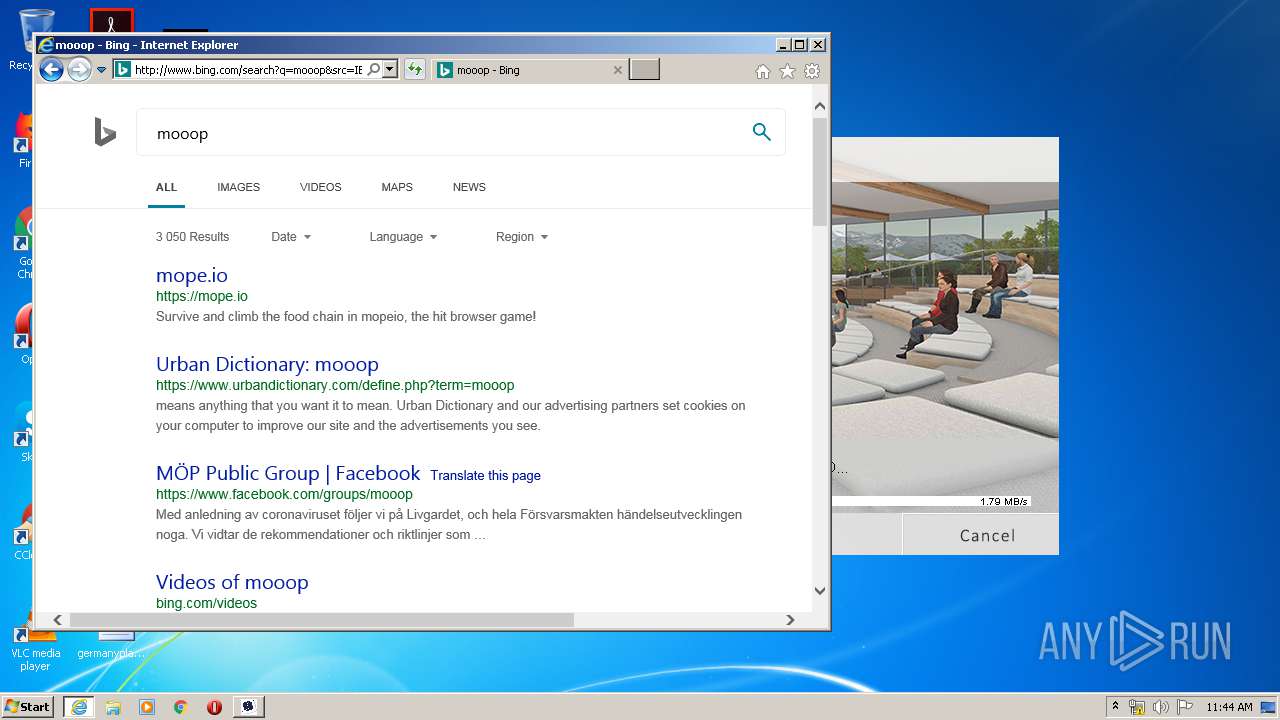This screenshot has height=720, width=1280.
Task: Close the 'mooop - Bing' tab
Action: click(x=617, y=70)
